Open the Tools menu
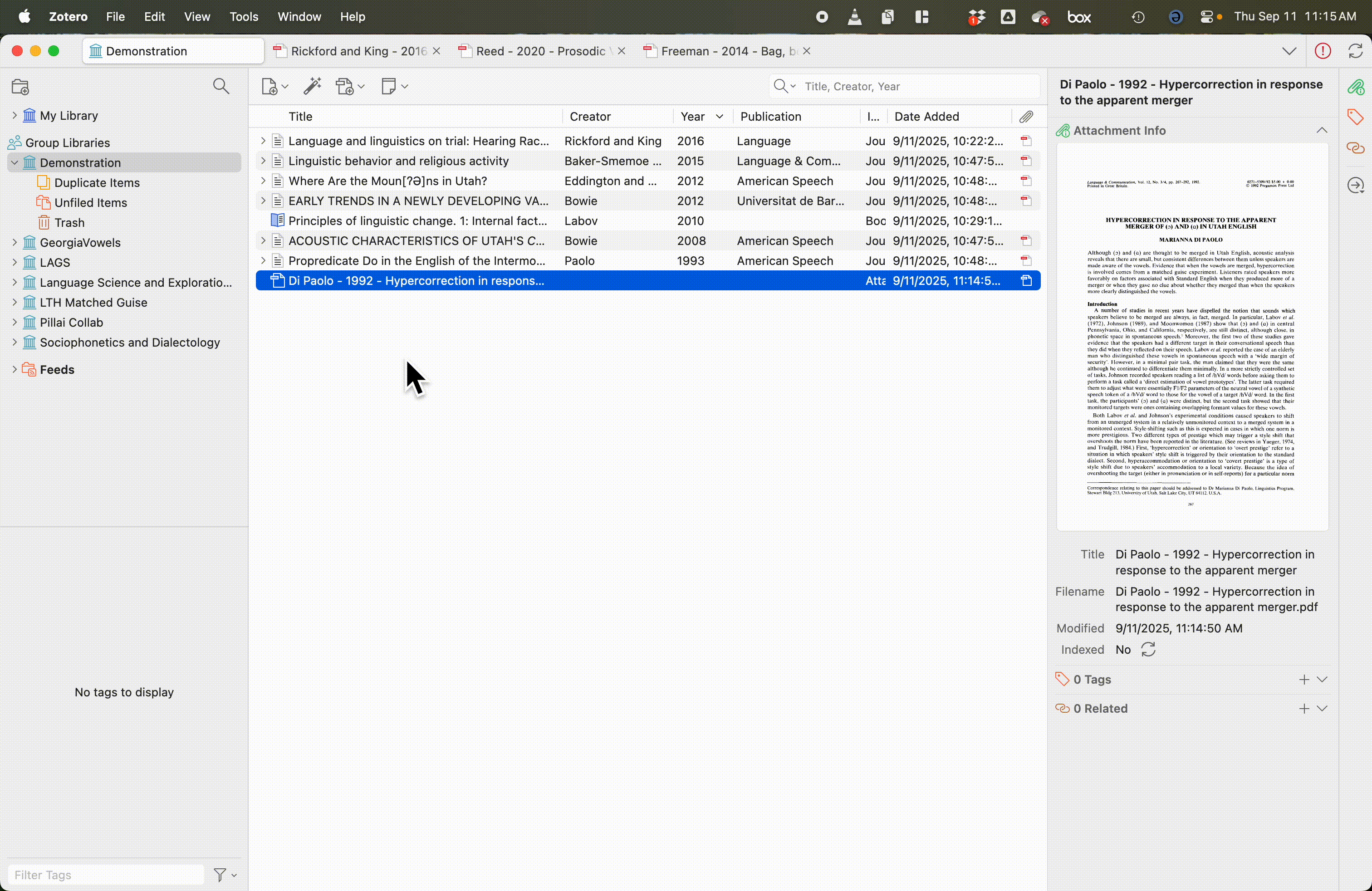This screenshot has height=891, width=1372. pos(243,17)
